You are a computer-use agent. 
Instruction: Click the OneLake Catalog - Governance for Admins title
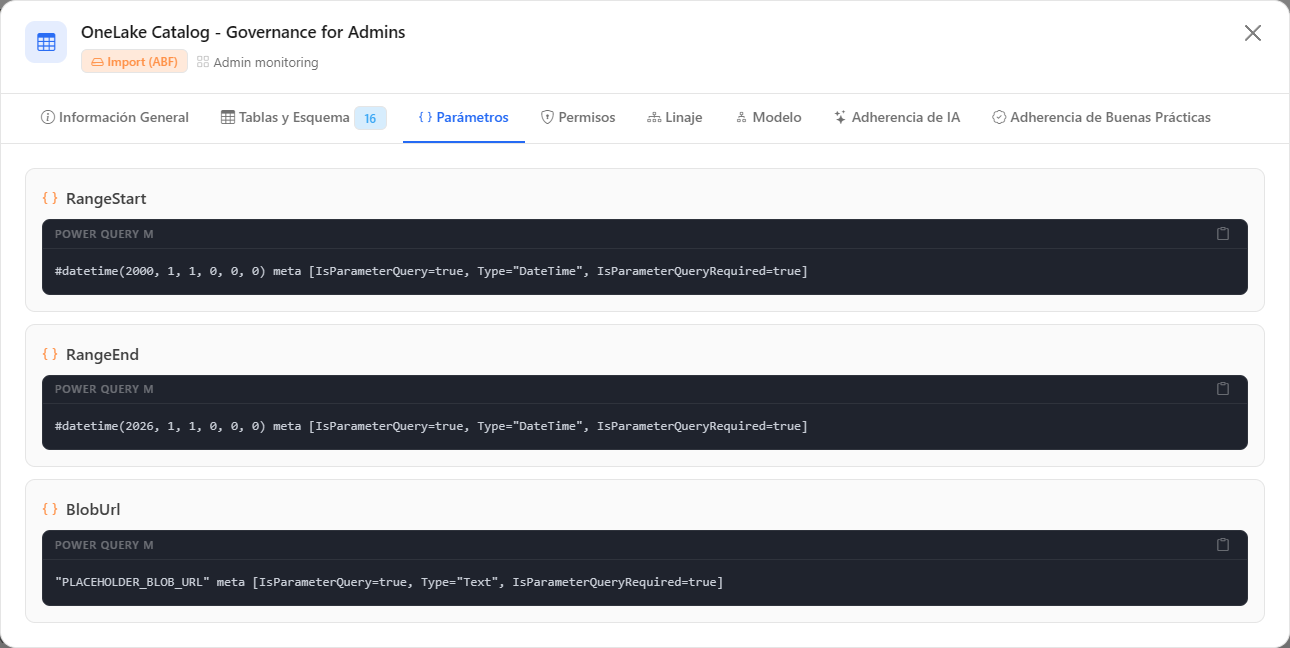243,32
